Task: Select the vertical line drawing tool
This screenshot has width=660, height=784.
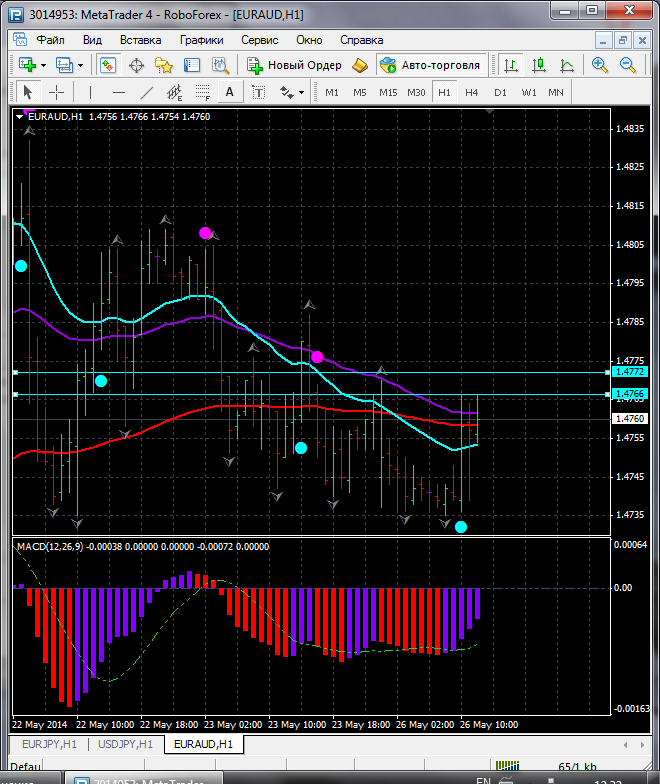Action: tap(90, 92)
